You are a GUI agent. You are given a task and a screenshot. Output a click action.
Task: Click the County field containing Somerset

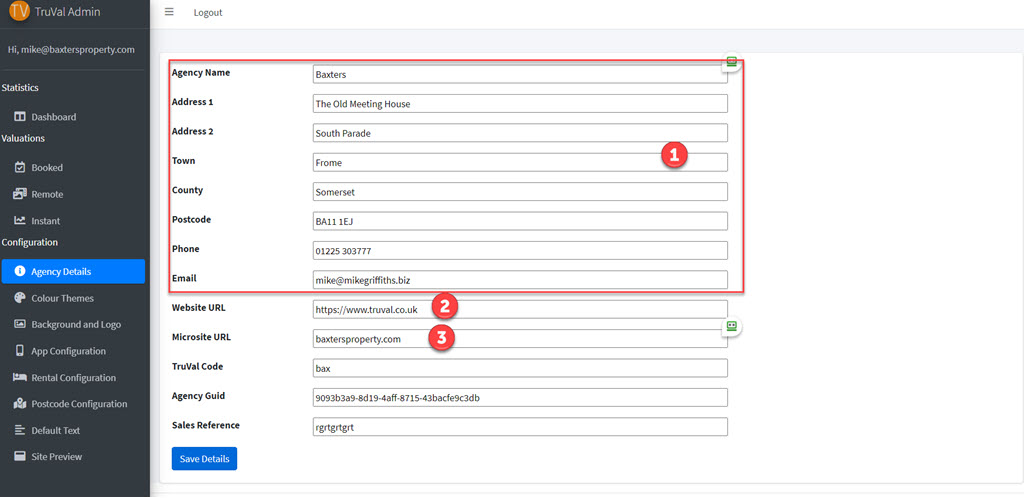click(x=520, y=192)
